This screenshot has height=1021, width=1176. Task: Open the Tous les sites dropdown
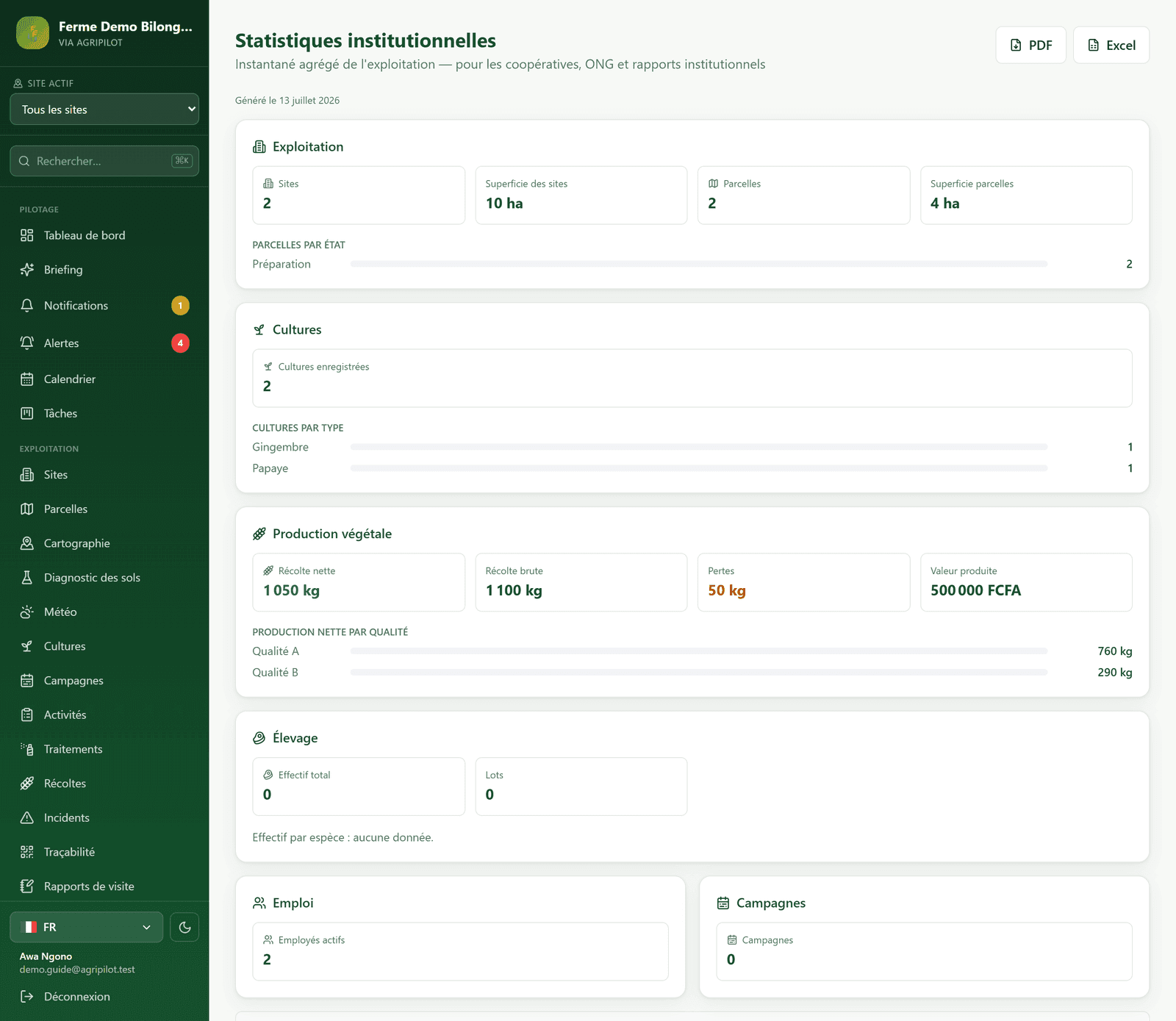(104, 110)
